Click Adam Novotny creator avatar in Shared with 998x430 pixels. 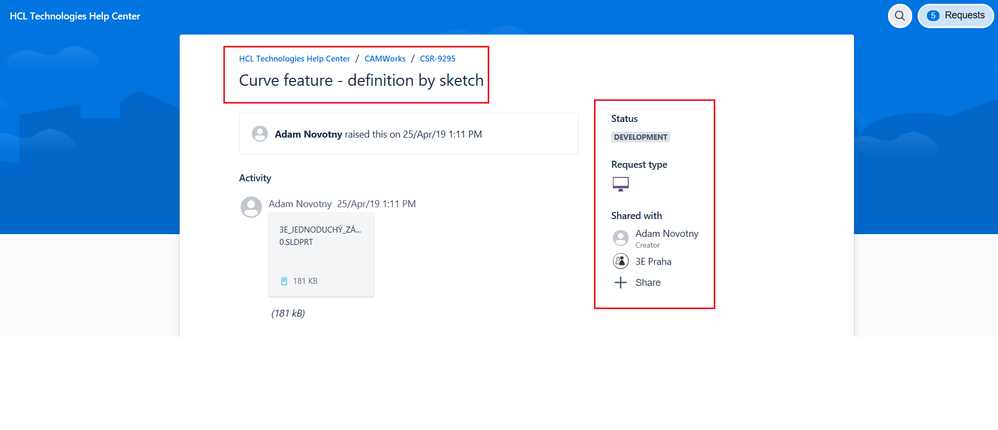621,238
